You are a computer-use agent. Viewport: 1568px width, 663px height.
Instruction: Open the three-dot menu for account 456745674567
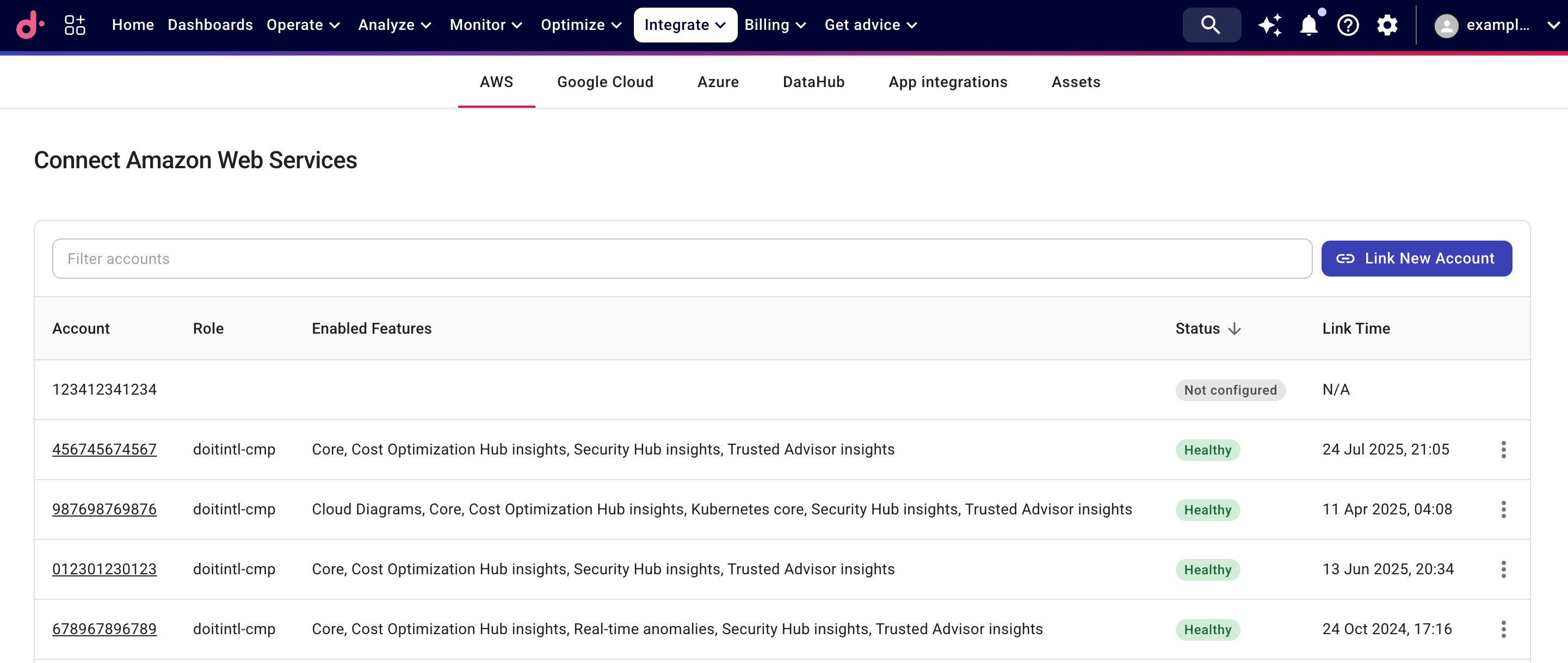[1503, 449]
